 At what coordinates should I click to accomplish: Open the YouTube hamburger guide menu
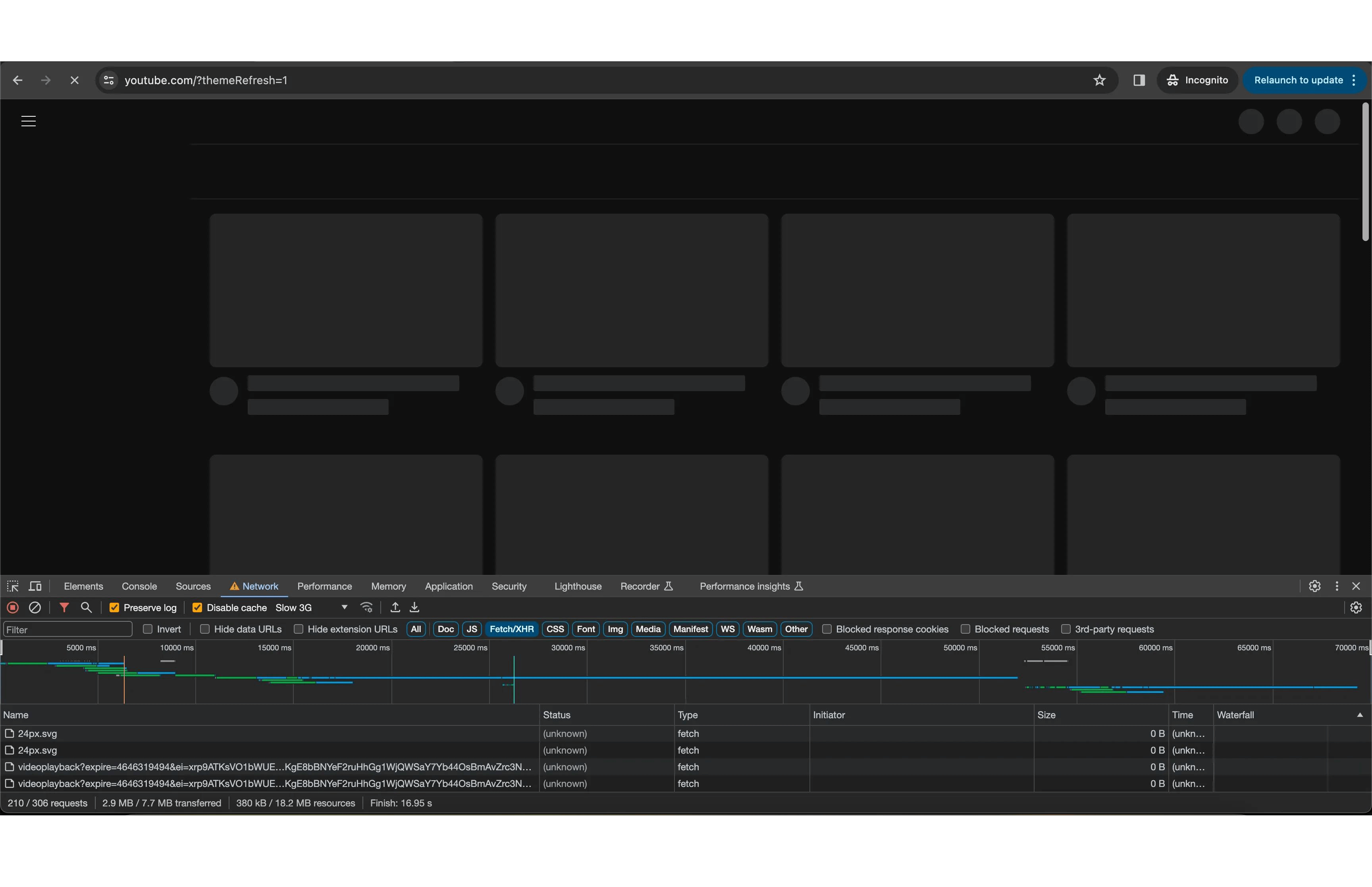click(28, 121)
